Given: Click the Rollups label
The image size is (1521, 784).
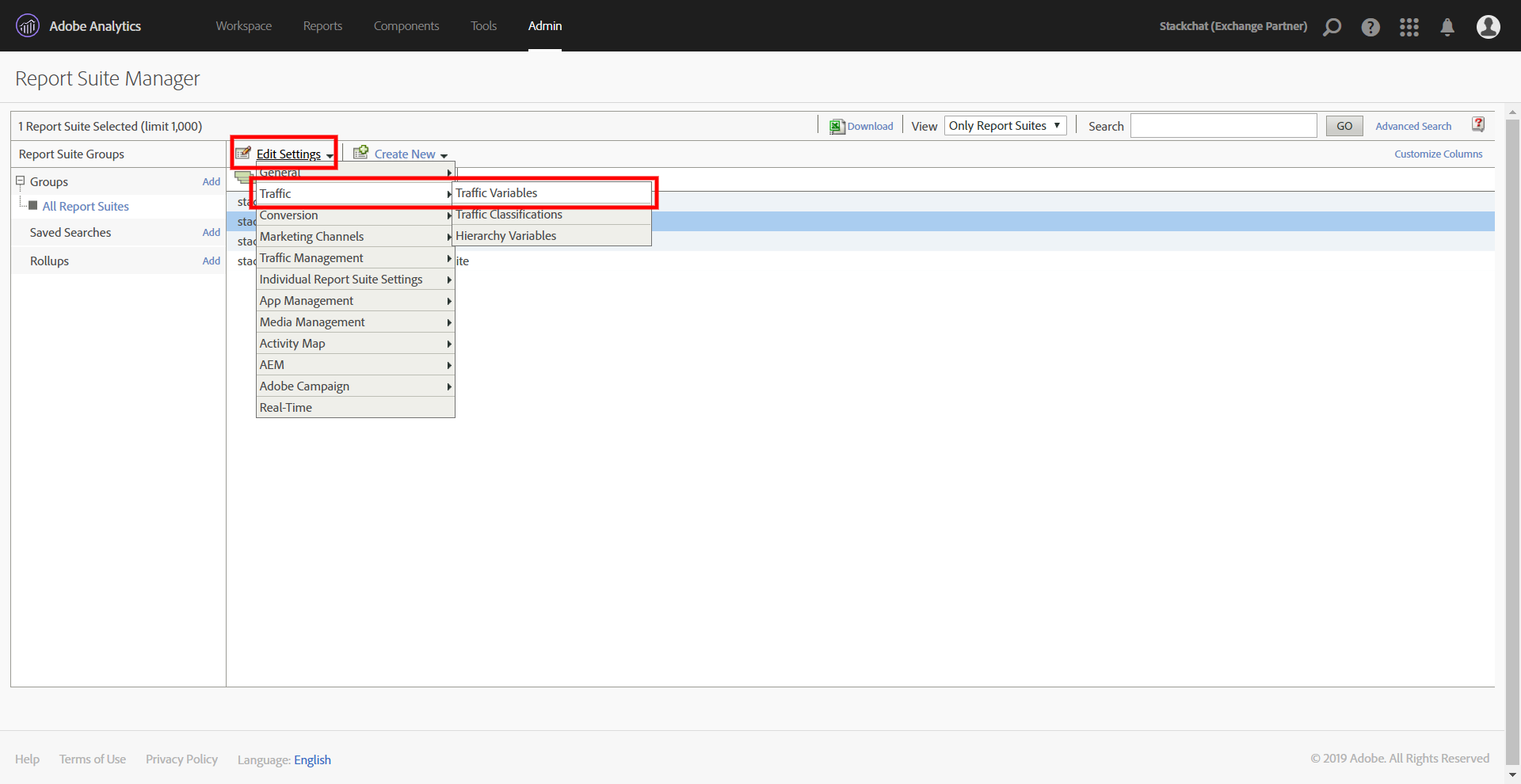Looking at the screenshot, I should pos(49,261).
